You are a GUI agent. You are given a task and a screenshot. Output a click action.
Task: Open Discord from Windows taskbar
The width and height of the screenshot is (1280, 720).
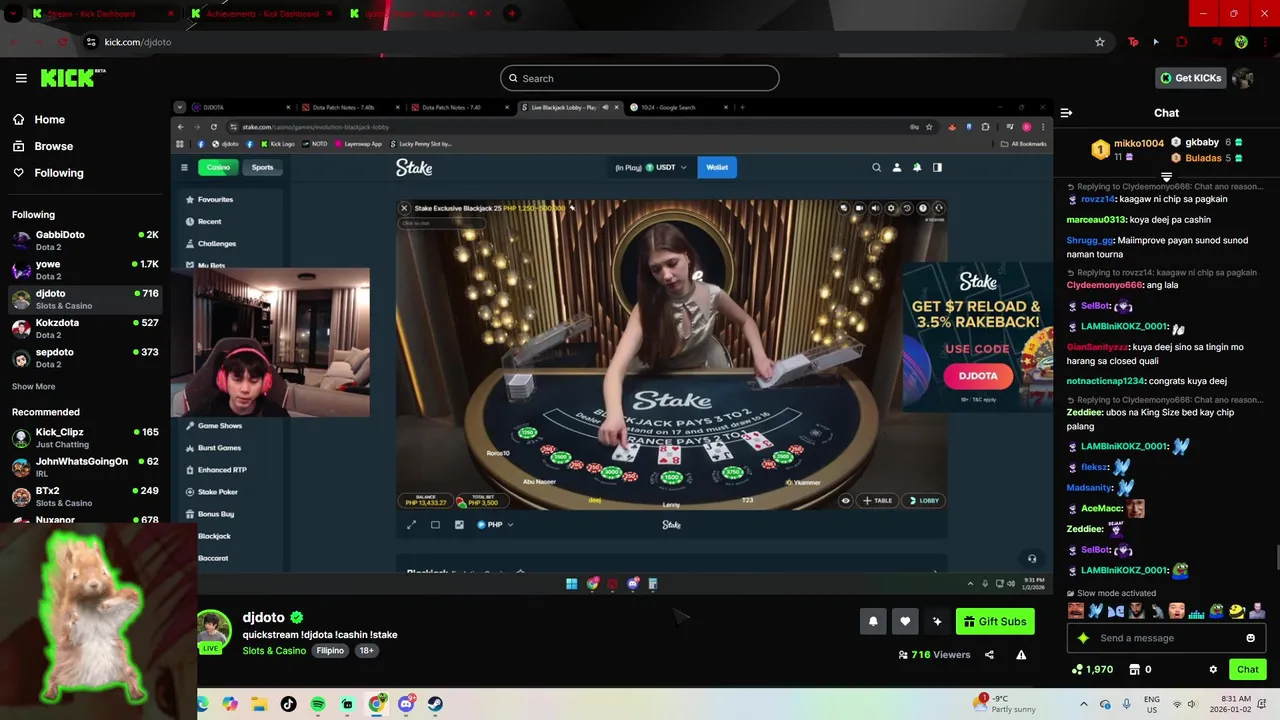[x=406, y=704]
